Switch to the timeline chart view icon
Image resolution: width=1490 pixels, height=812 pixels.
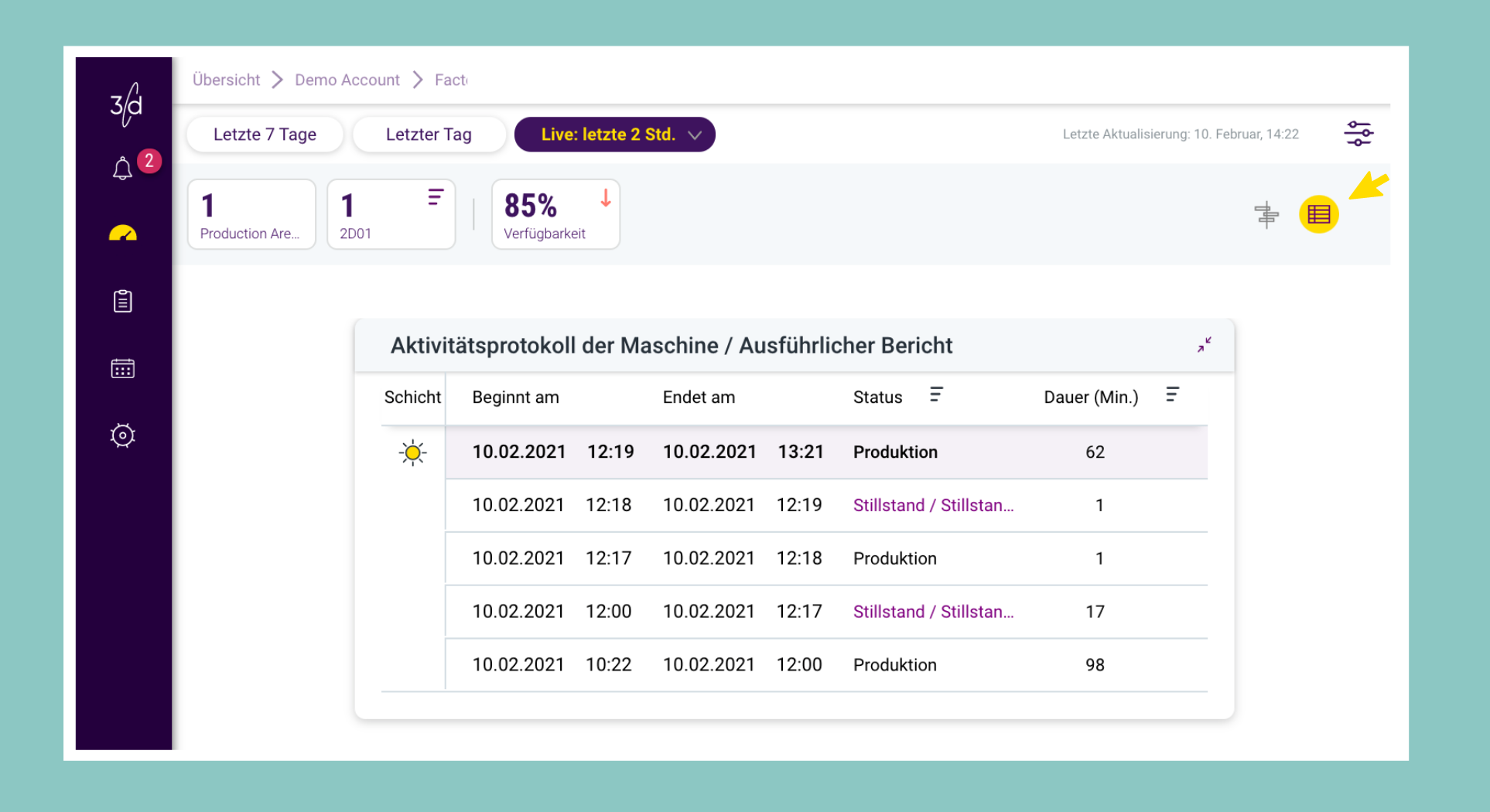click(x=1266, y=214)
